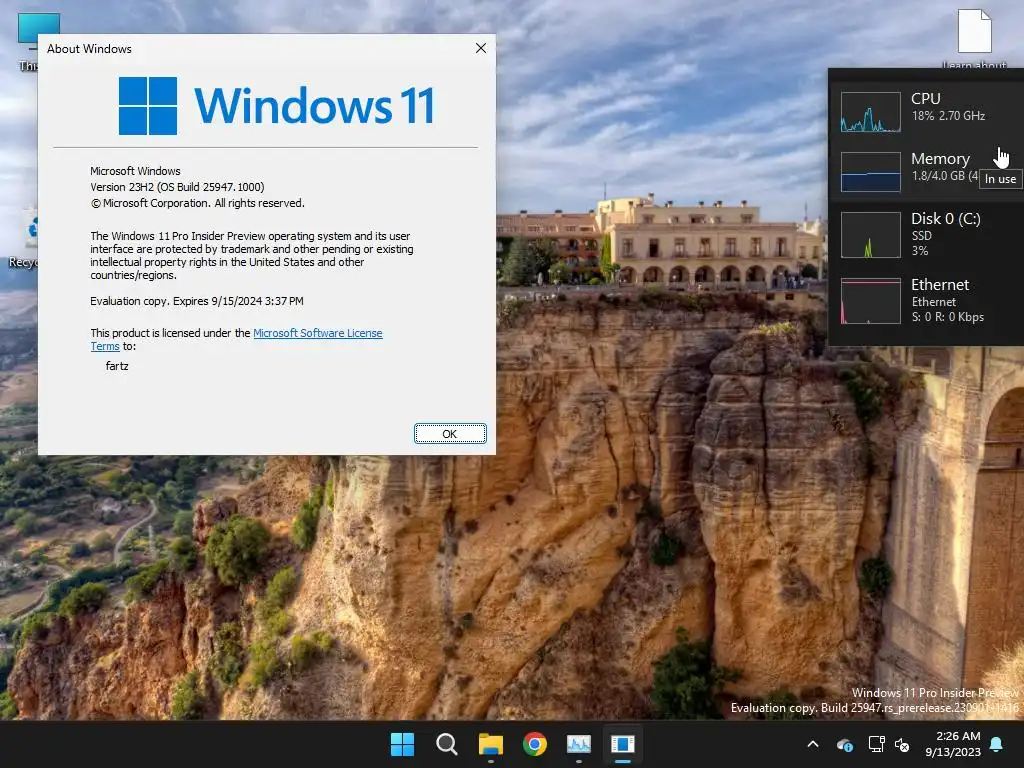This screenshot has width=1024, height=768.
Task: Click the Microsoft Corporation copyright line
Action: point(197,203)
